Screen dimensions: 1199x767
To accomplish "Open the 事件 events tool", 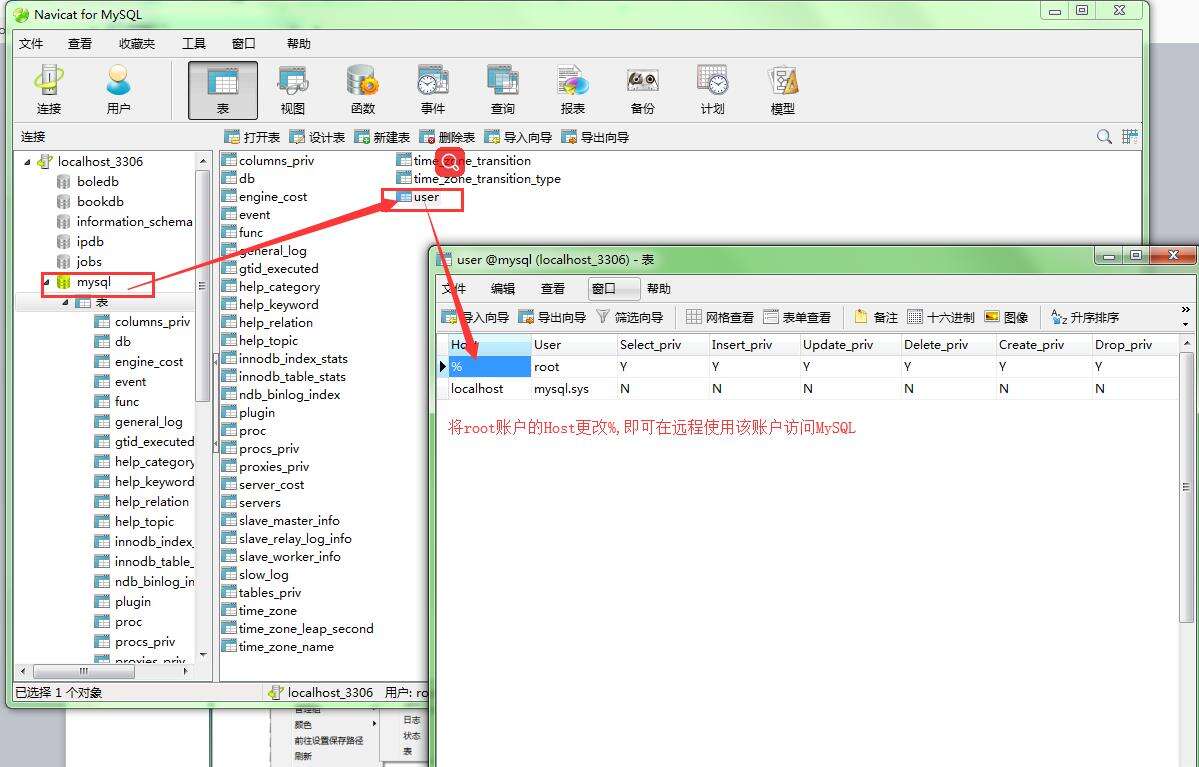I will (x=433, y=89).
